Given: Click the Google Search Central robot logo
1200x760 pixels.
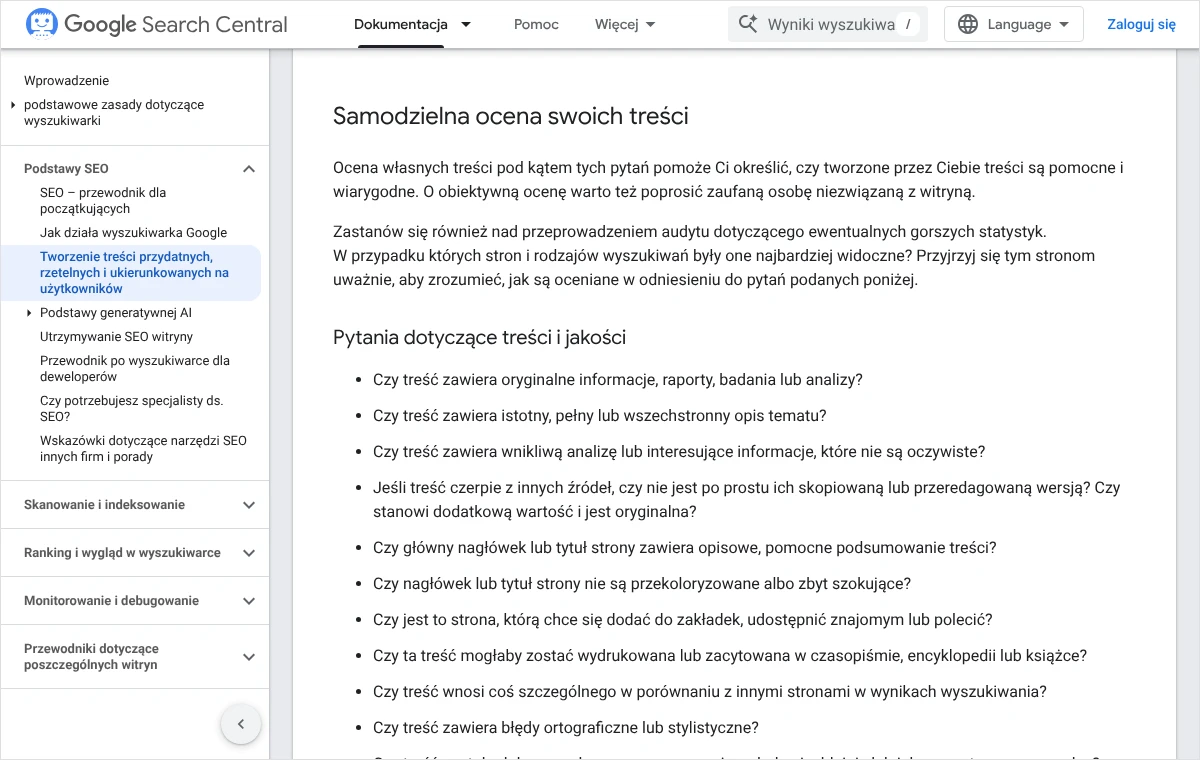Looking at the screenshot, I should tap(41, 24).
